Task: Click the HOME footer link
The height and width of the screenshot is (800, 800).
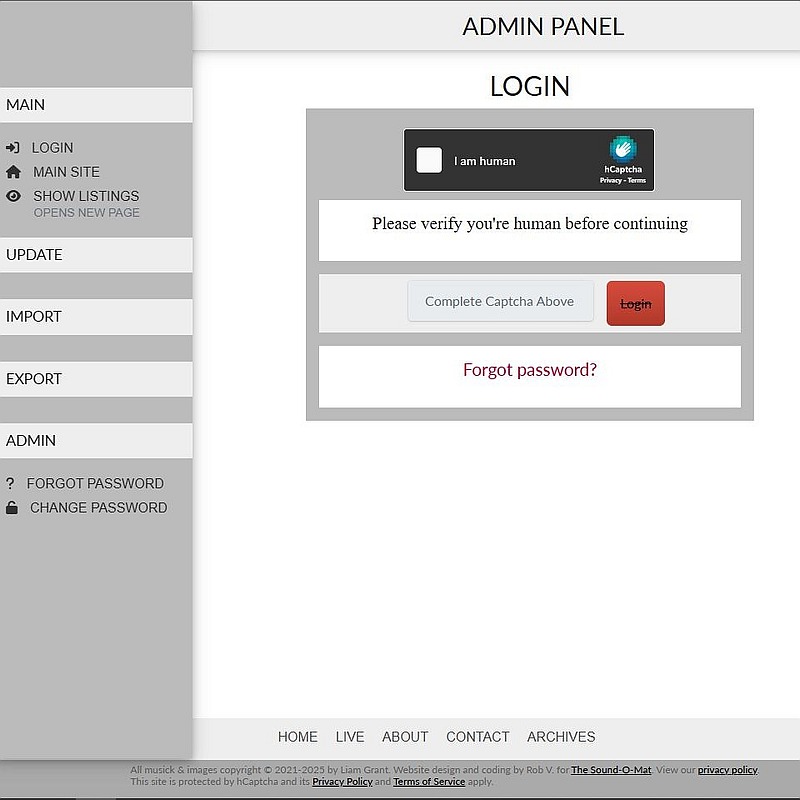Action: pos(297,737)
